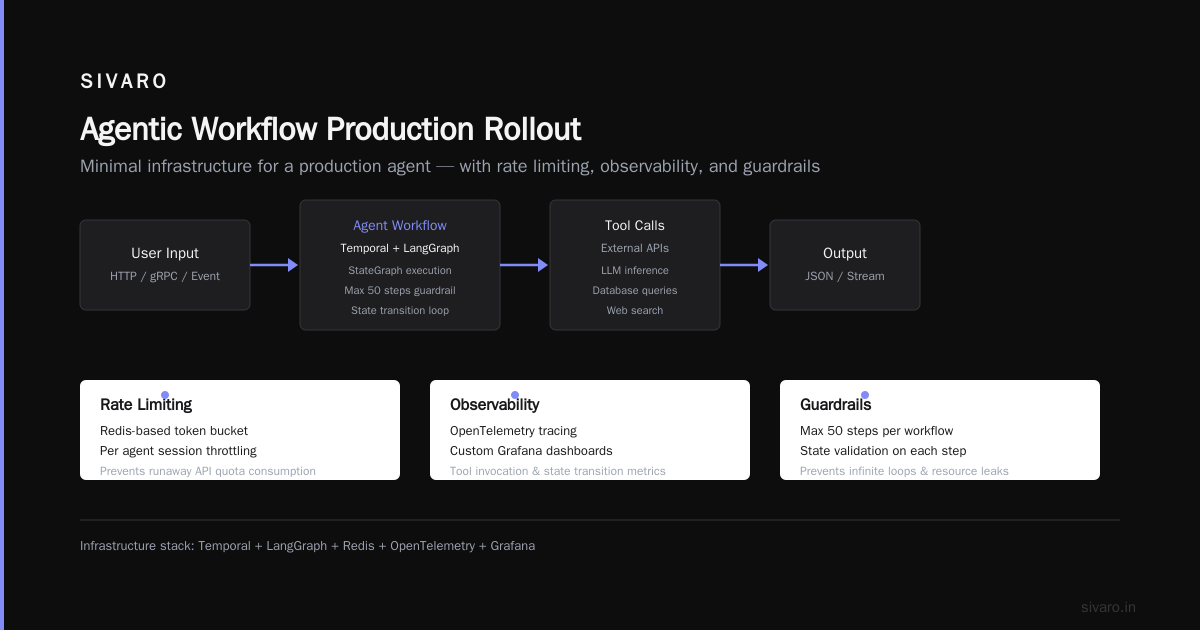Click the Max 50 steps per workflow line

(x=877, y=431)
